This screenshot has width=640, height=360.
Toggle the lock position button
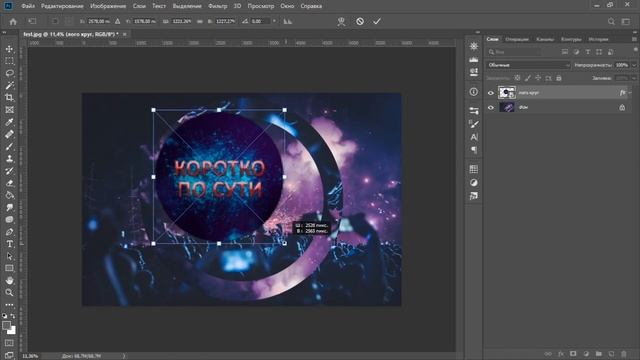(x=538, y=78)
